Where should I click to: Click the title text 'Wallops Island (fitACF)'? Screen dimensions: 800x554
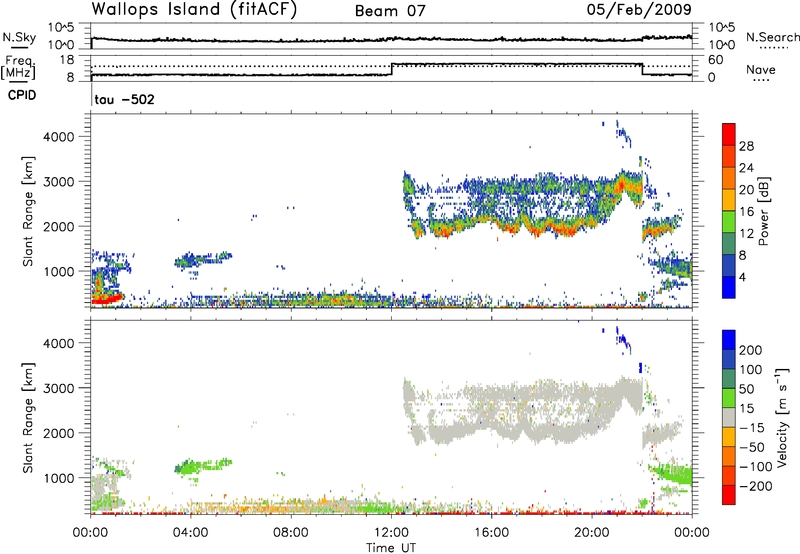click(x=194, y=9)
